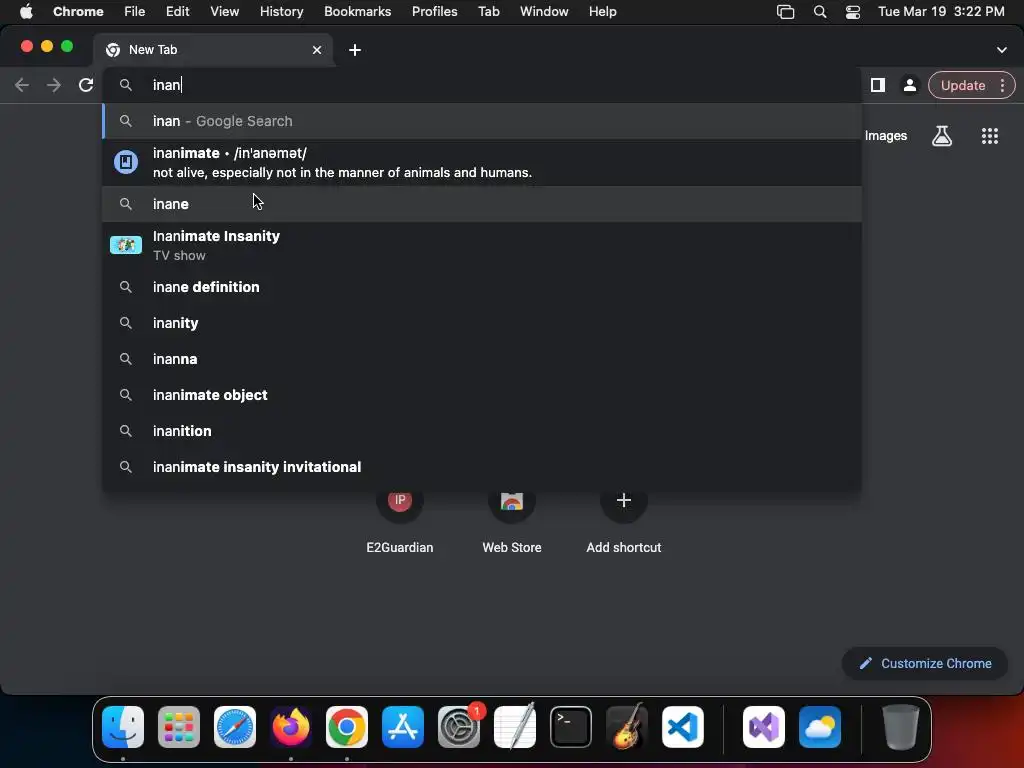The height and width of the screenshot is (768, 1024).
Task: Open the Apple menu
Action: pos(26,11)
